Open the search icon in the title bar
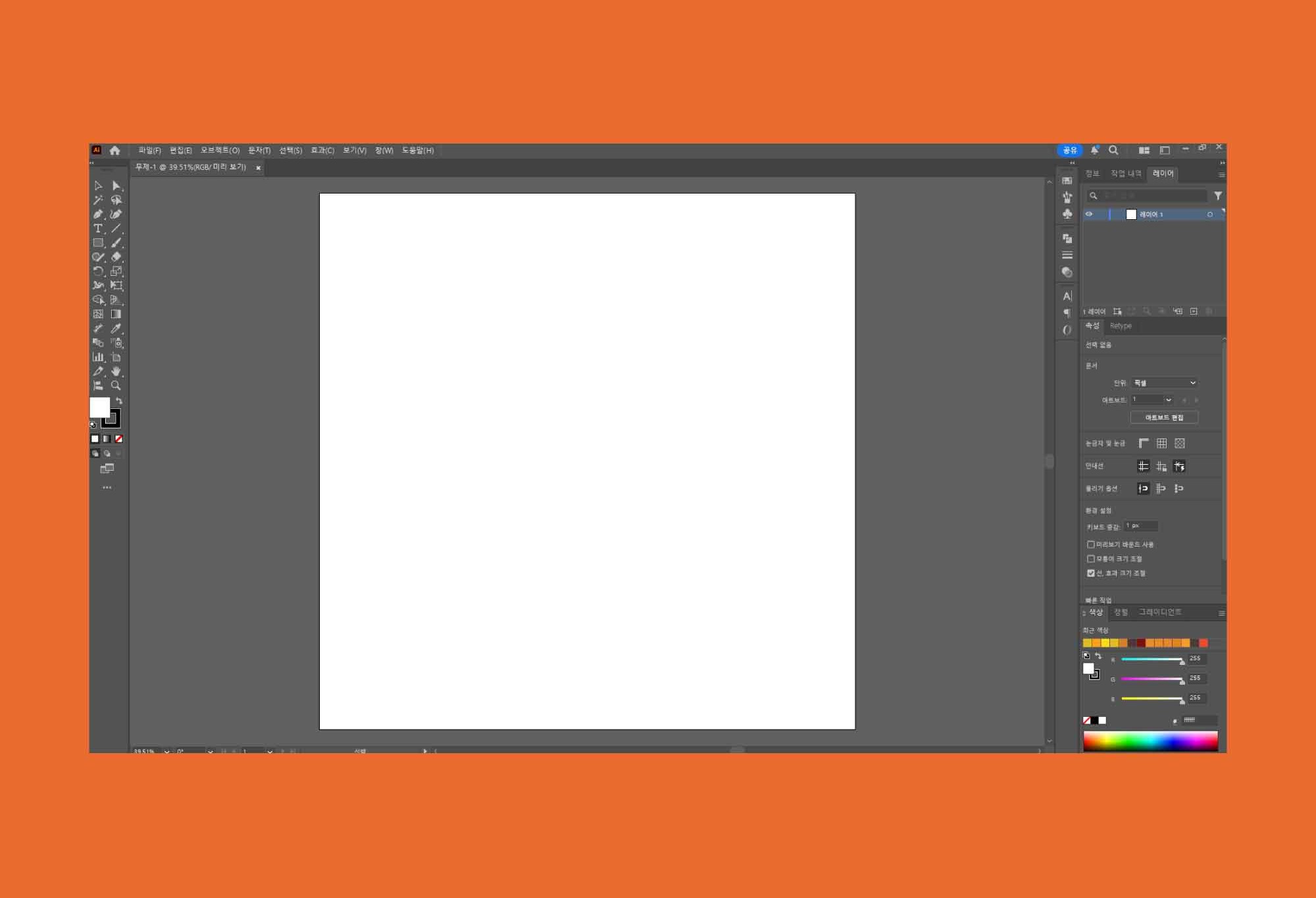This screenshot has height=898, width=1316. pyautogui.click(x=1113, y=150)
